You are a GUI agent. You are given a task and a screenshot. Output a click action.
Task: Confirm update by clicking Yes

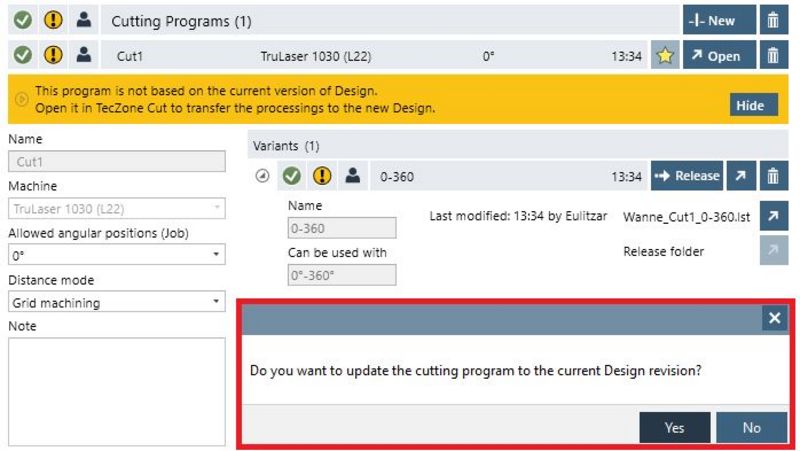tap(675, 427)
